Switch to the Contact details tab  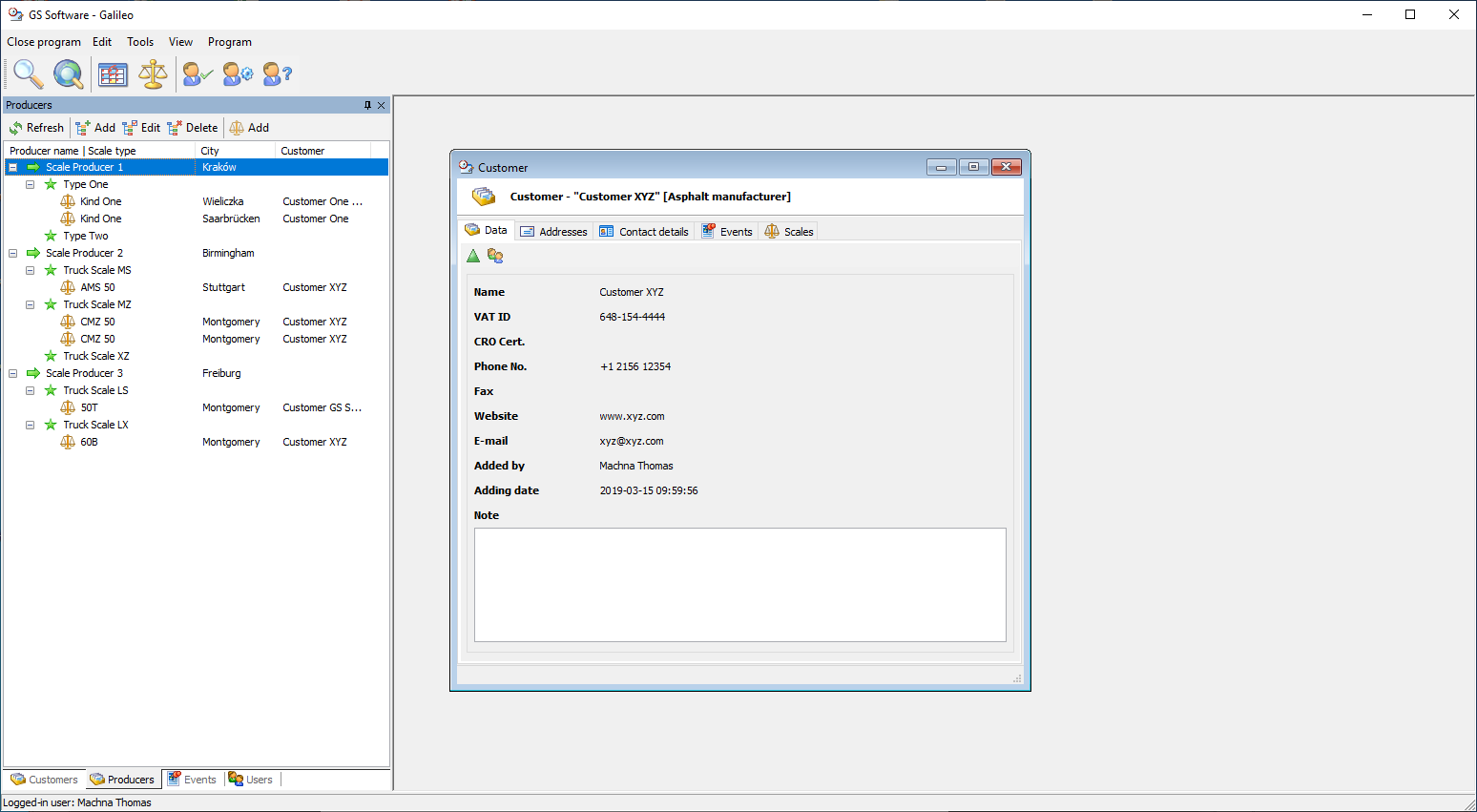point(644,232)
